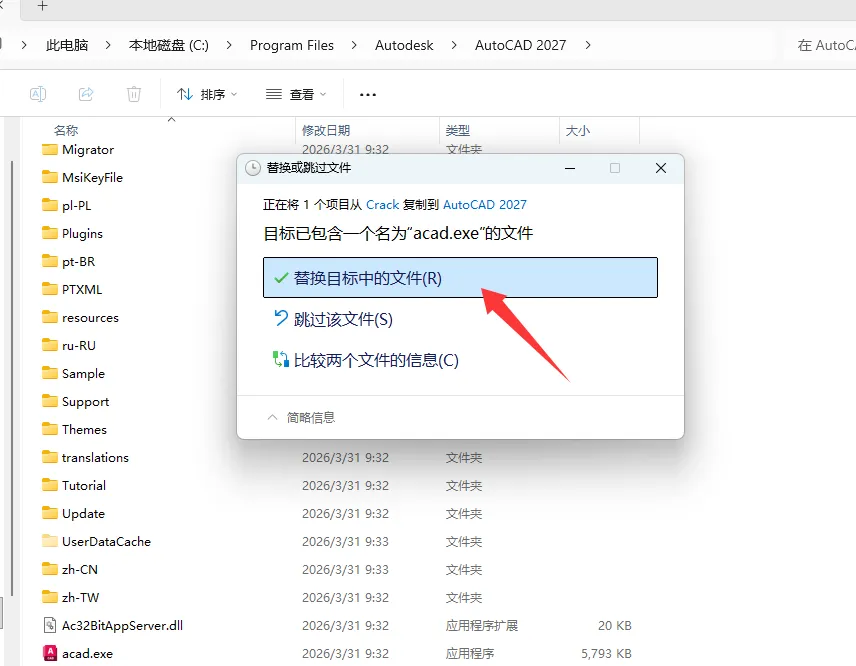Navigate to Autodesk breadcrumb
This screenshot has width=856, height=666.
(x=404, y=45)
